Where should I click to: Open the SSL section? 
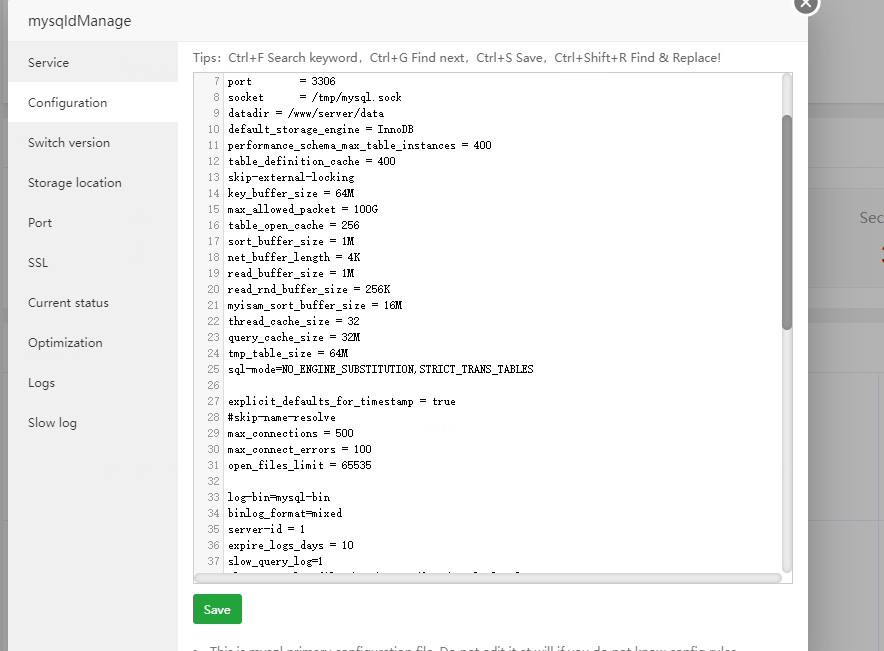tap(38, 263)
